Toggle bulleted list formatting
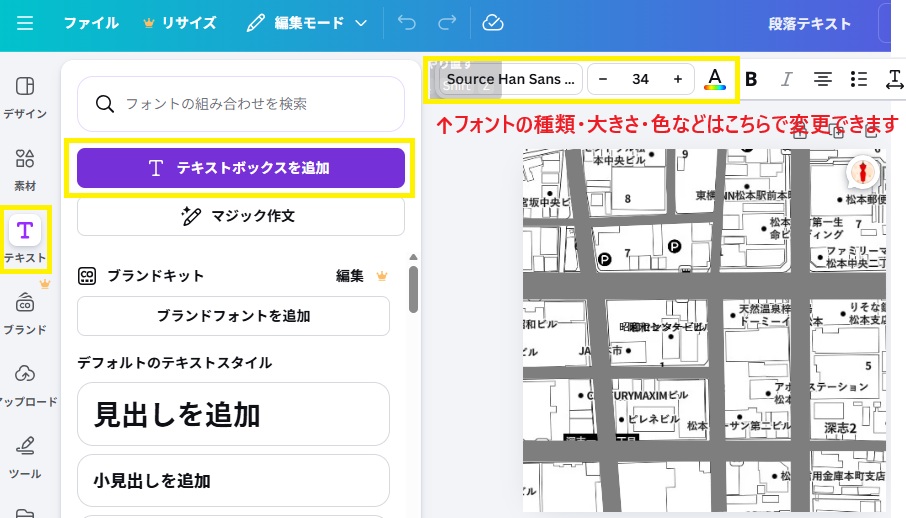 (858, 79)
